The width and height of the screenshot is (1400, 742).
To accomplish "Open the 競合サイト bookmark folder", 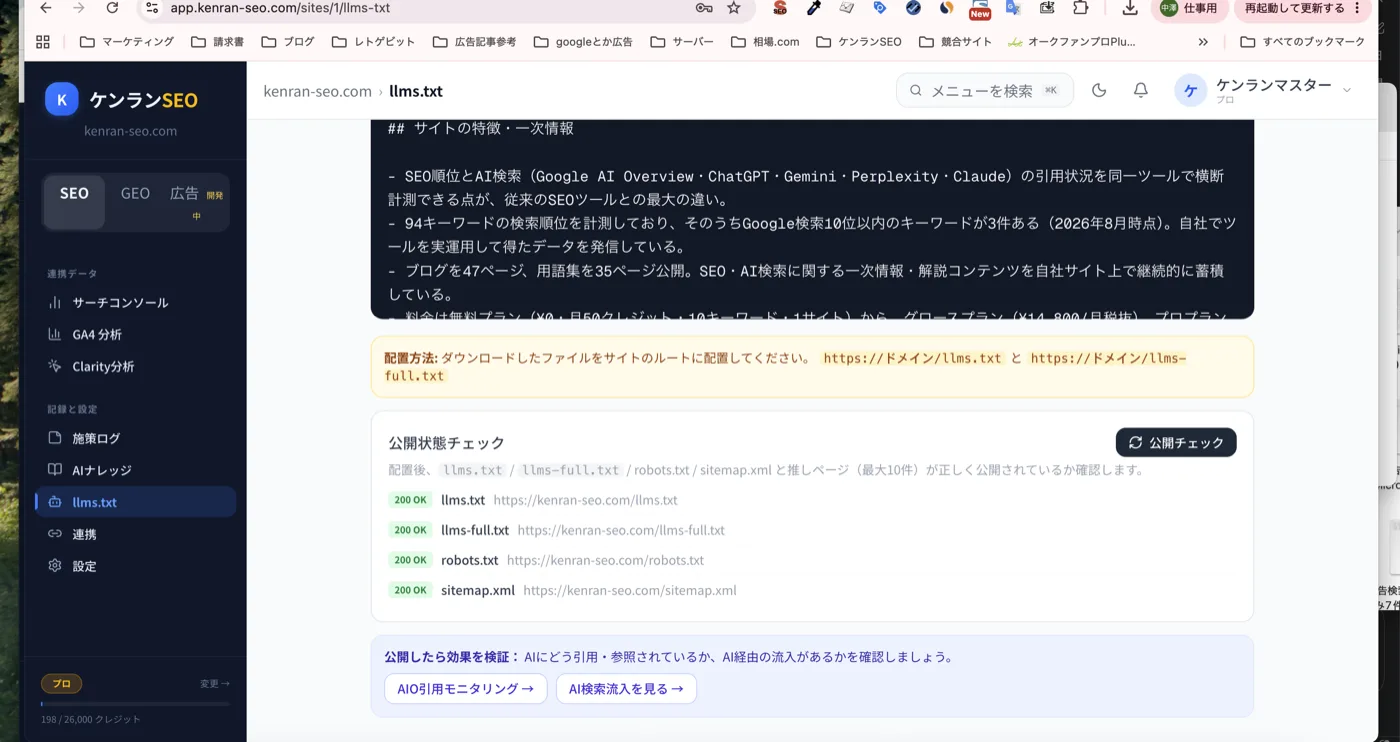I will tap(956, 42).
